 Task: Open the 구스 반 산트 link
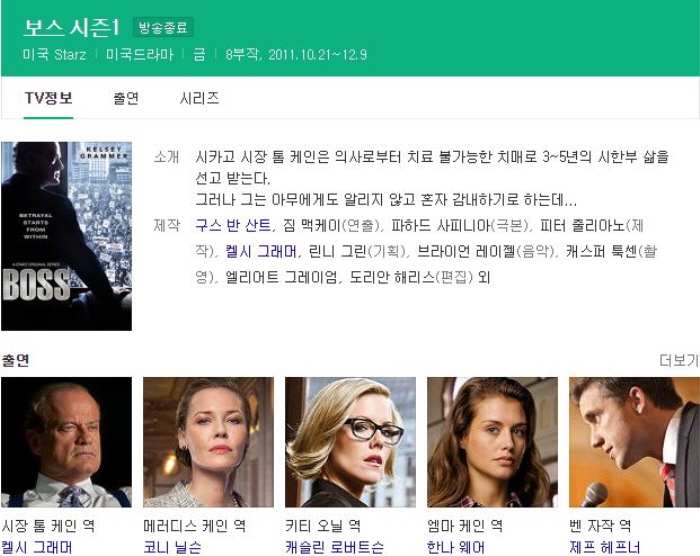233,226
